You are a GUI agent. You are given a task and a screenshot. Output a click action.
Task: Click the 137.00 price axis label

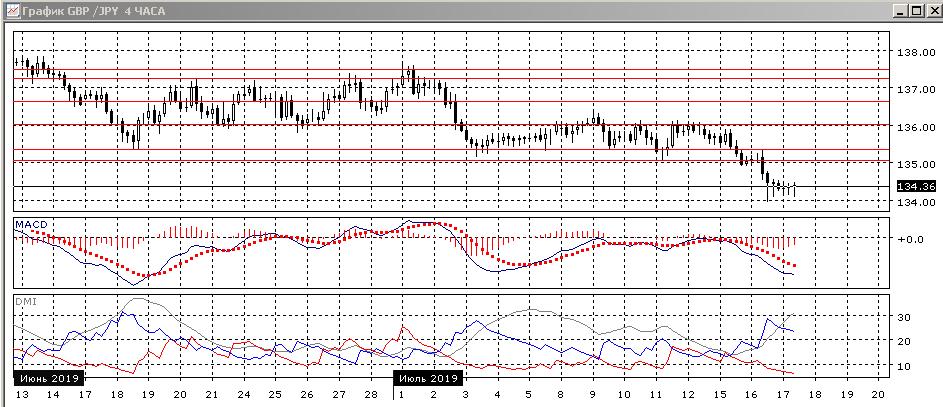913,90
